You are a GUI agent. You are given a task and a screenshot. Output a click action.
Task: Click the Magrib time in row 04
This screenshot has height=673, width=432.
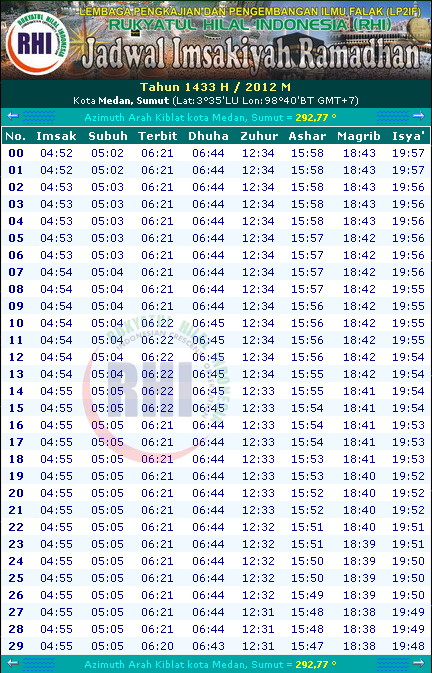coord(359,221)
